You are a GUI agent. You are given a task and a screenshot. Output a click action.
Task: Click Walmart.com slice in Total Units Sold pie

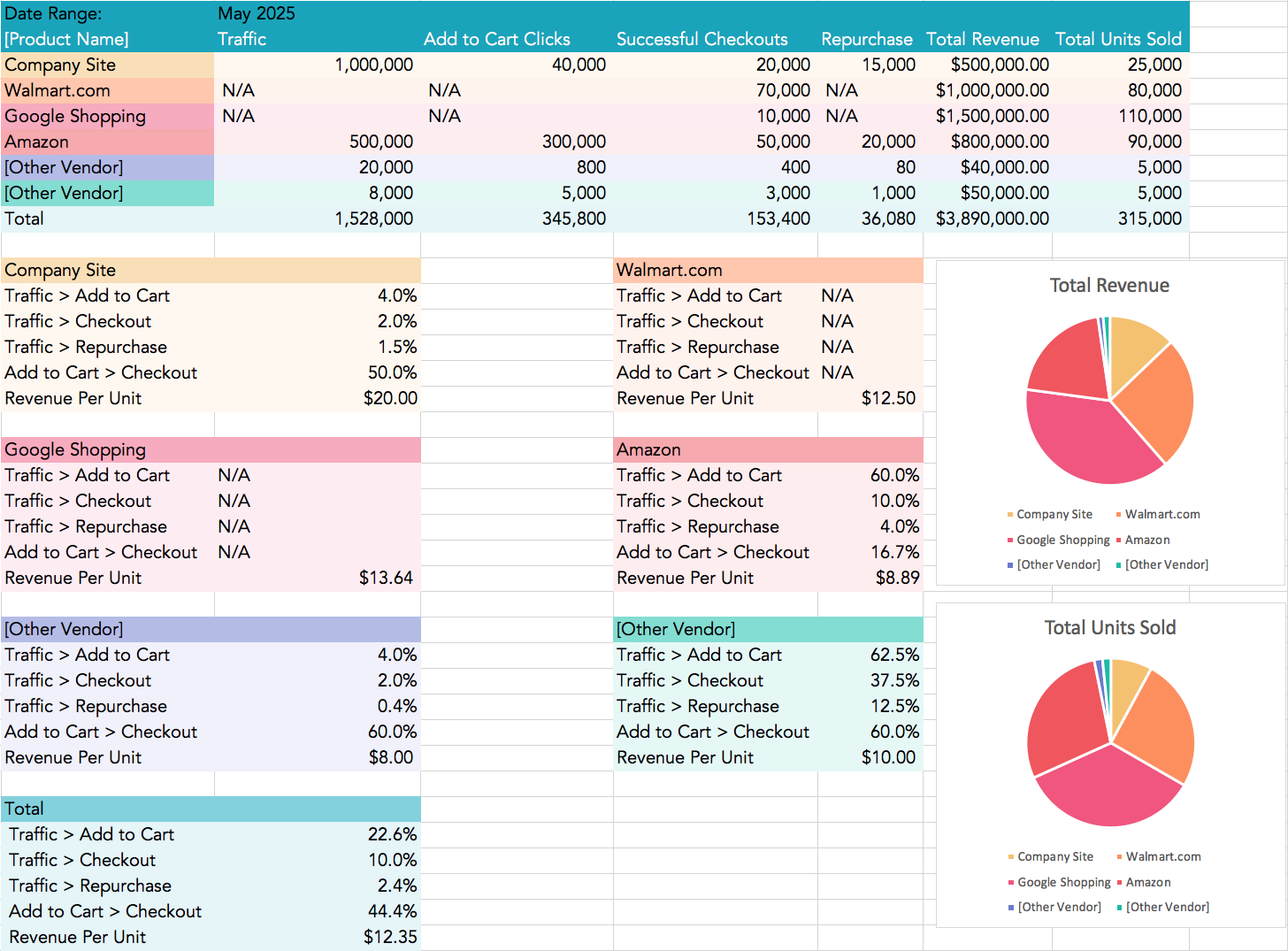(x=1154, y=725)
